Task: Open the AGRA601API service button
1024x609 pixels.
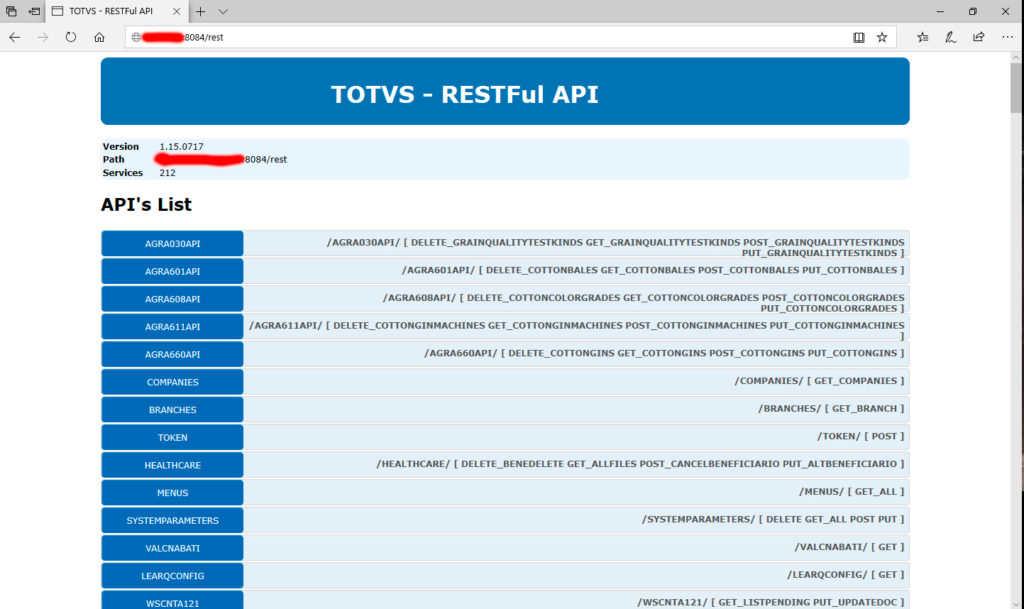Action: point(172,271)
